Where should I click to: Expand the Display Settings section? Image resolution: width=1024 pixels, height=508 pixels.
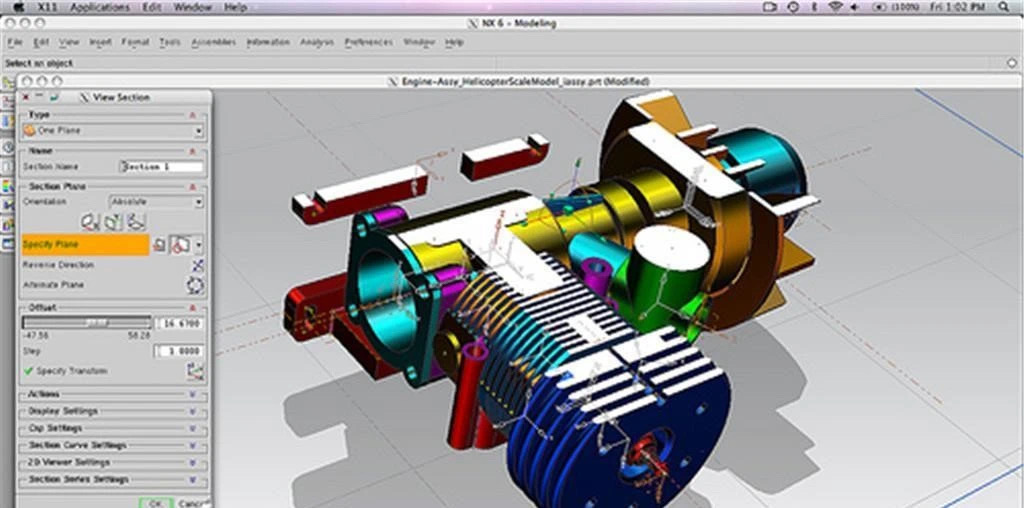coord(193,411)
